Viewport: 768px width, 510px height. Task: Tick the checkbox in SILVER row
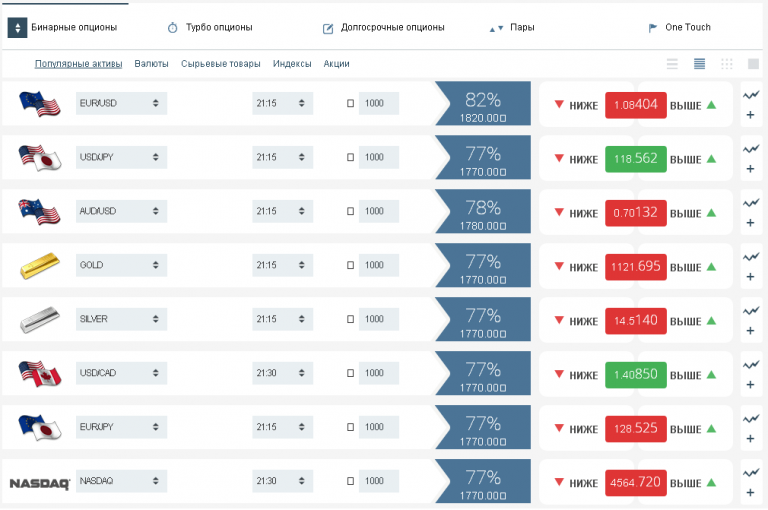[350, 319]
